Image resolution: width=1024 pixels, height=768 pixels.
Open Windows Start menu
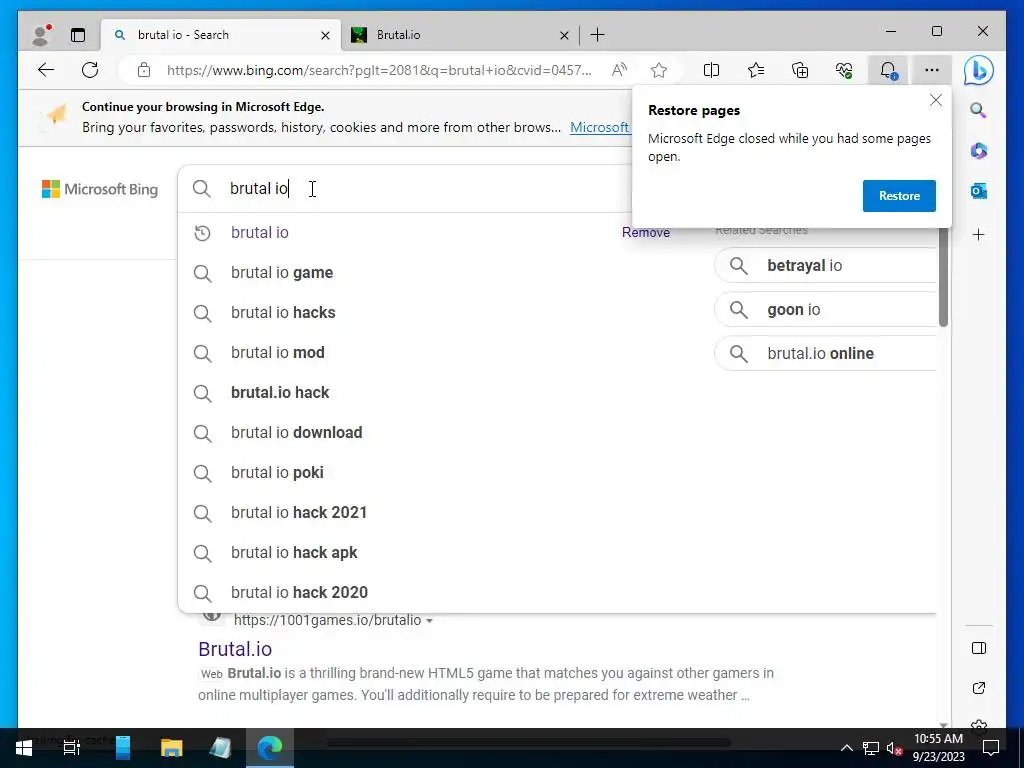24,748
